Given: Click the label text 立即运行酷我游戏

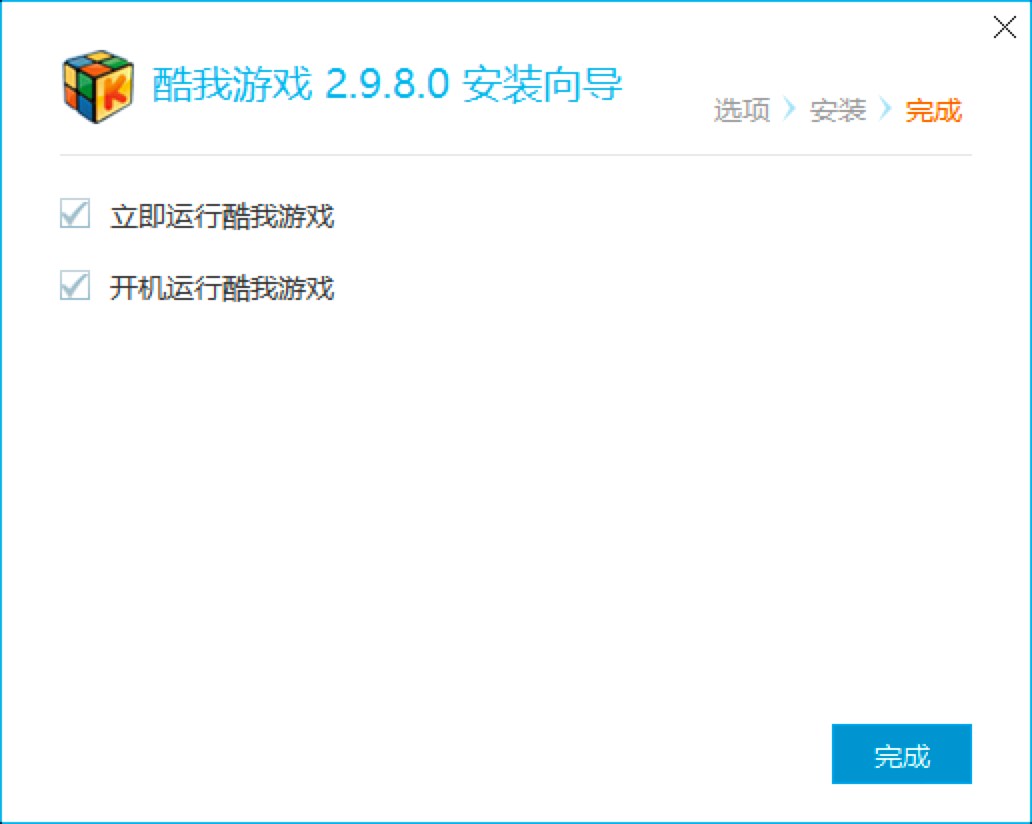Looking at the screenshot, I should tap(222, 216).
